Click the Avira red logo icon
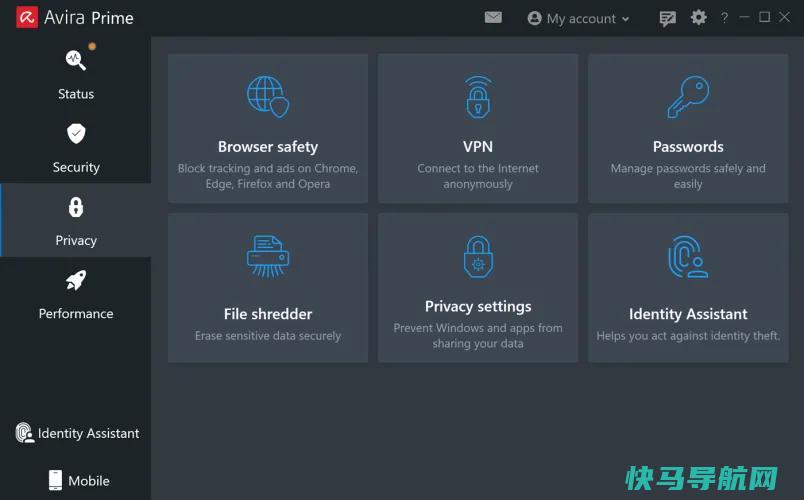Viewport: 804px width, 500px height. 27,17
